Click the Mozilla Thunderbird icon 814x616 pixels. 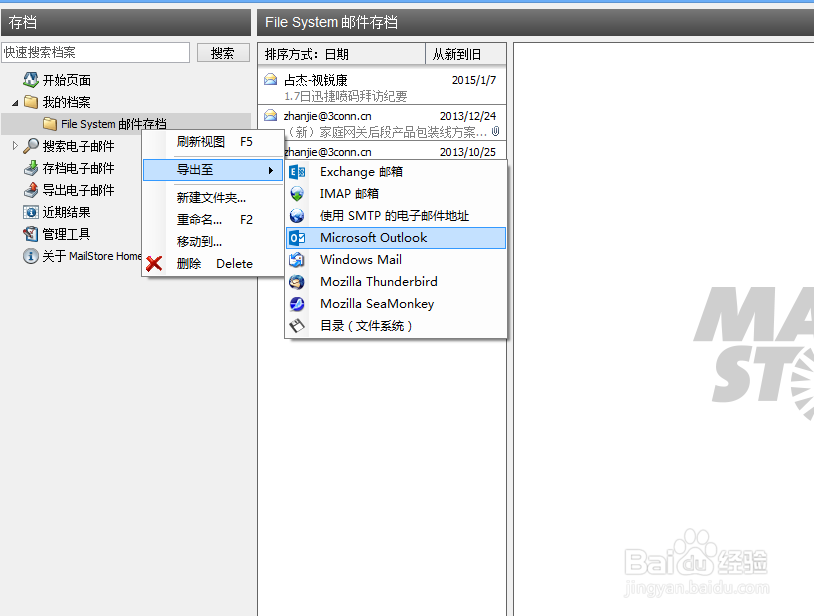(297, 282)
